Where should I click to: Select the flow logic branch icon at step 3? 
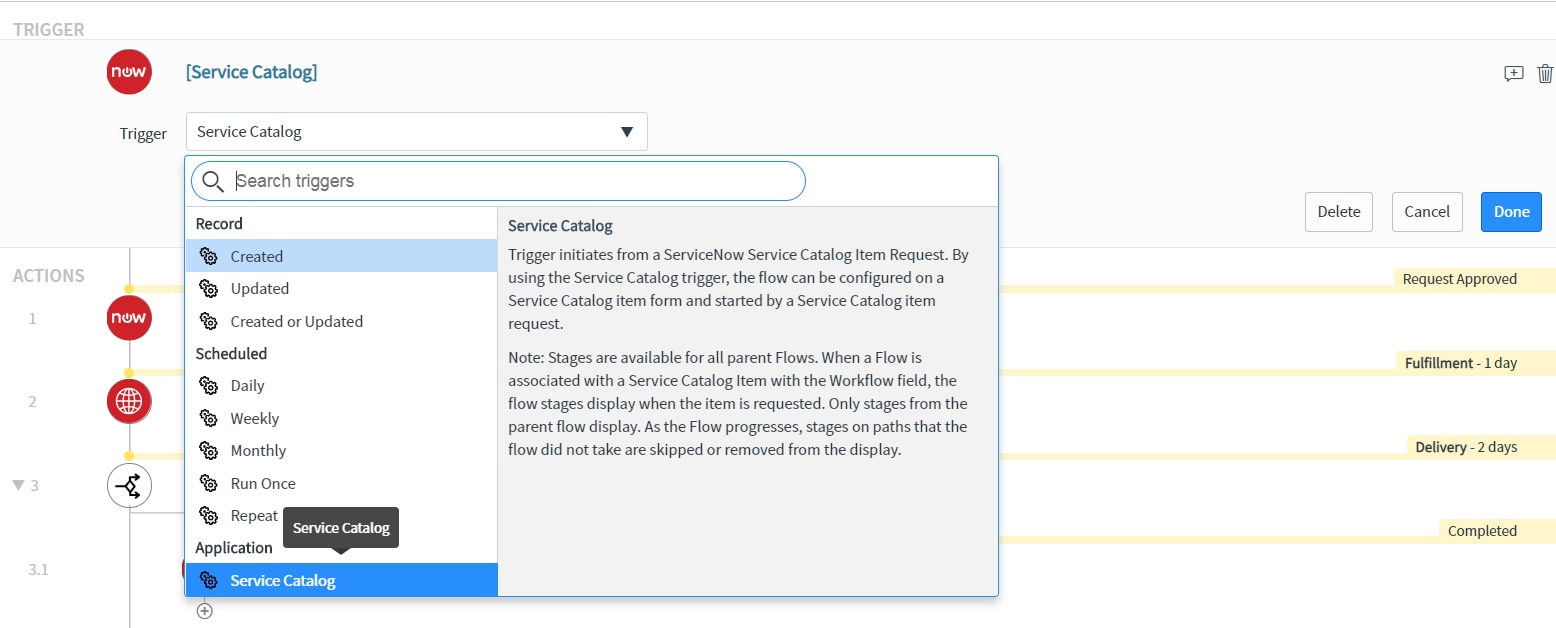pyautogui.click(x=129, y=485)
